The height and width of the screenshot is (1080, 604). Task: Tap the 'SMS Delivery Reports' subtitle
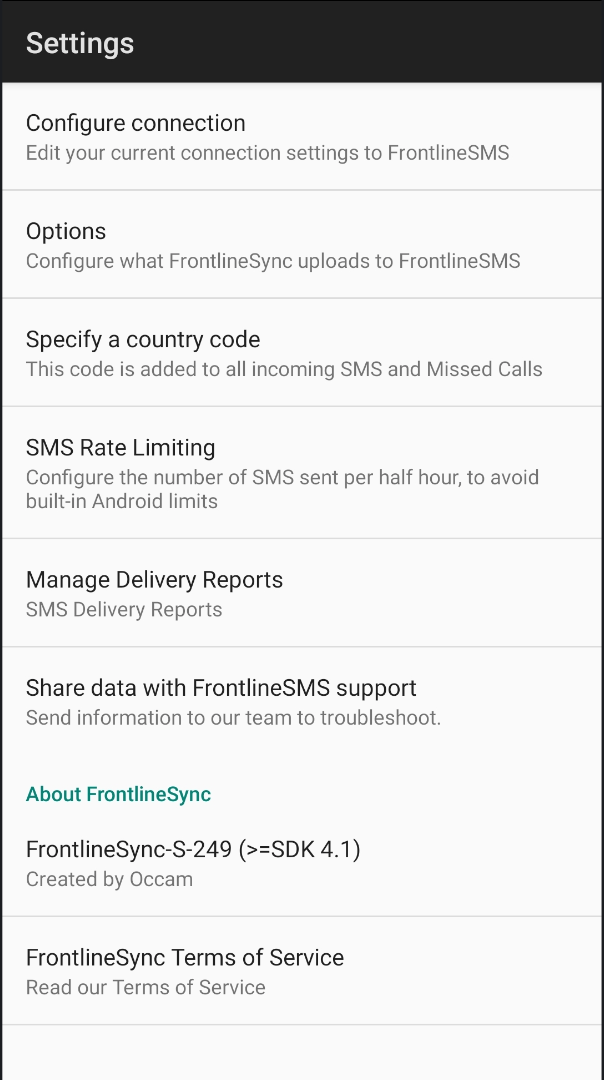(x=124, y=609)
